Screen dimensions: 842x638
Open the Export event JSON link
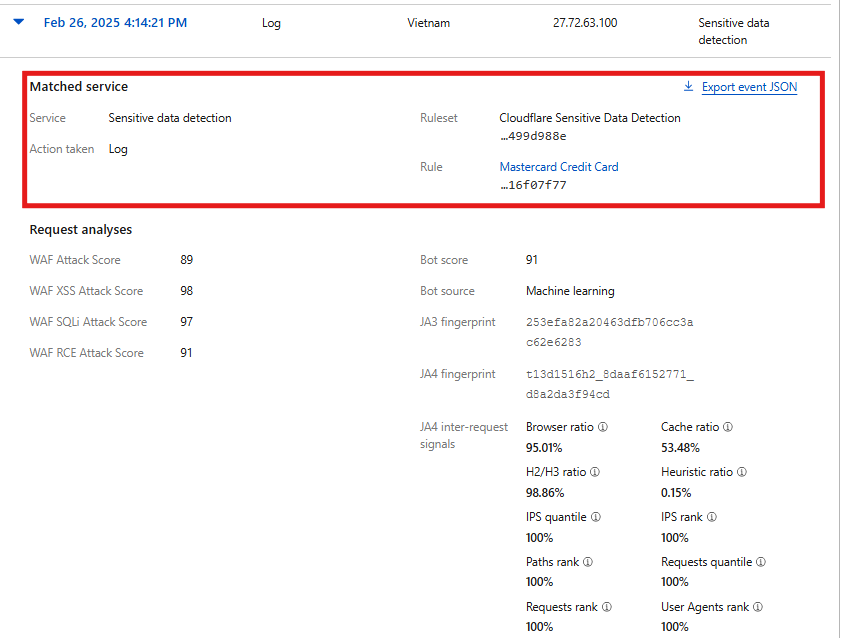coord(749,87)
